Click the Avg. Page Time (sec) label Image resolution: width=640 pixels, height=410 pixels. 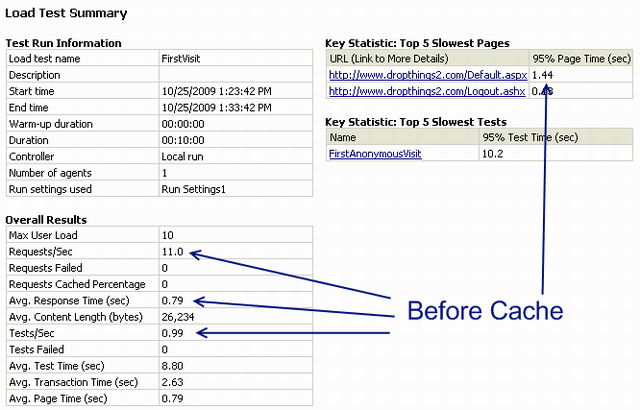[58, 399]
